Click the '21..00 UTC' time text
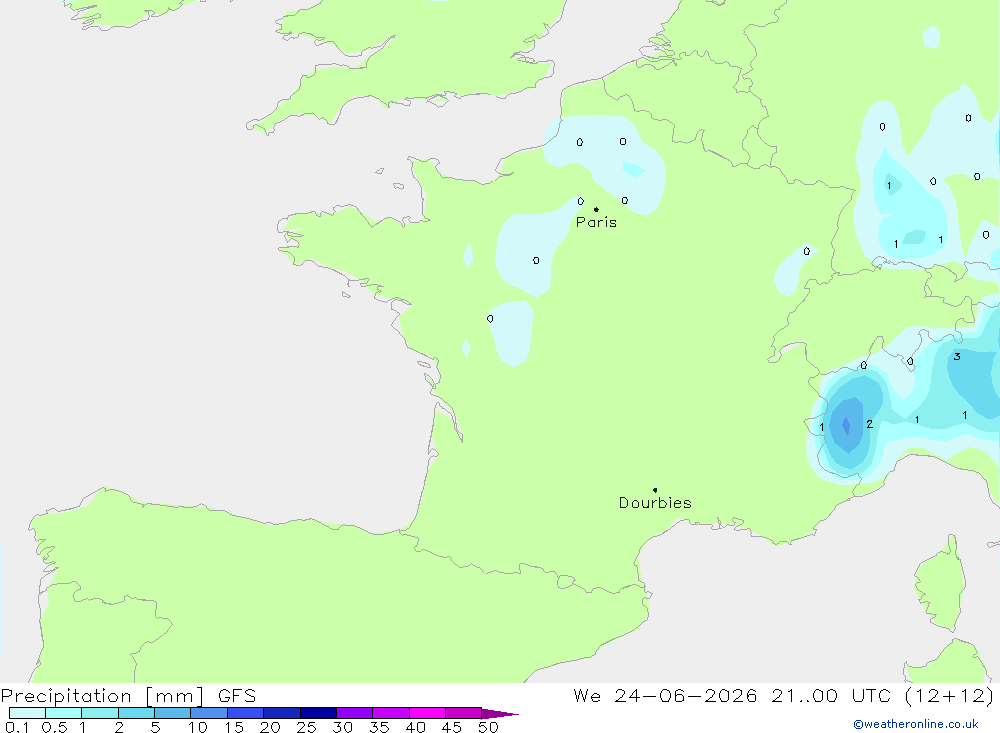The height and width of the screenshot is (733, 1000). click(831, 695)
